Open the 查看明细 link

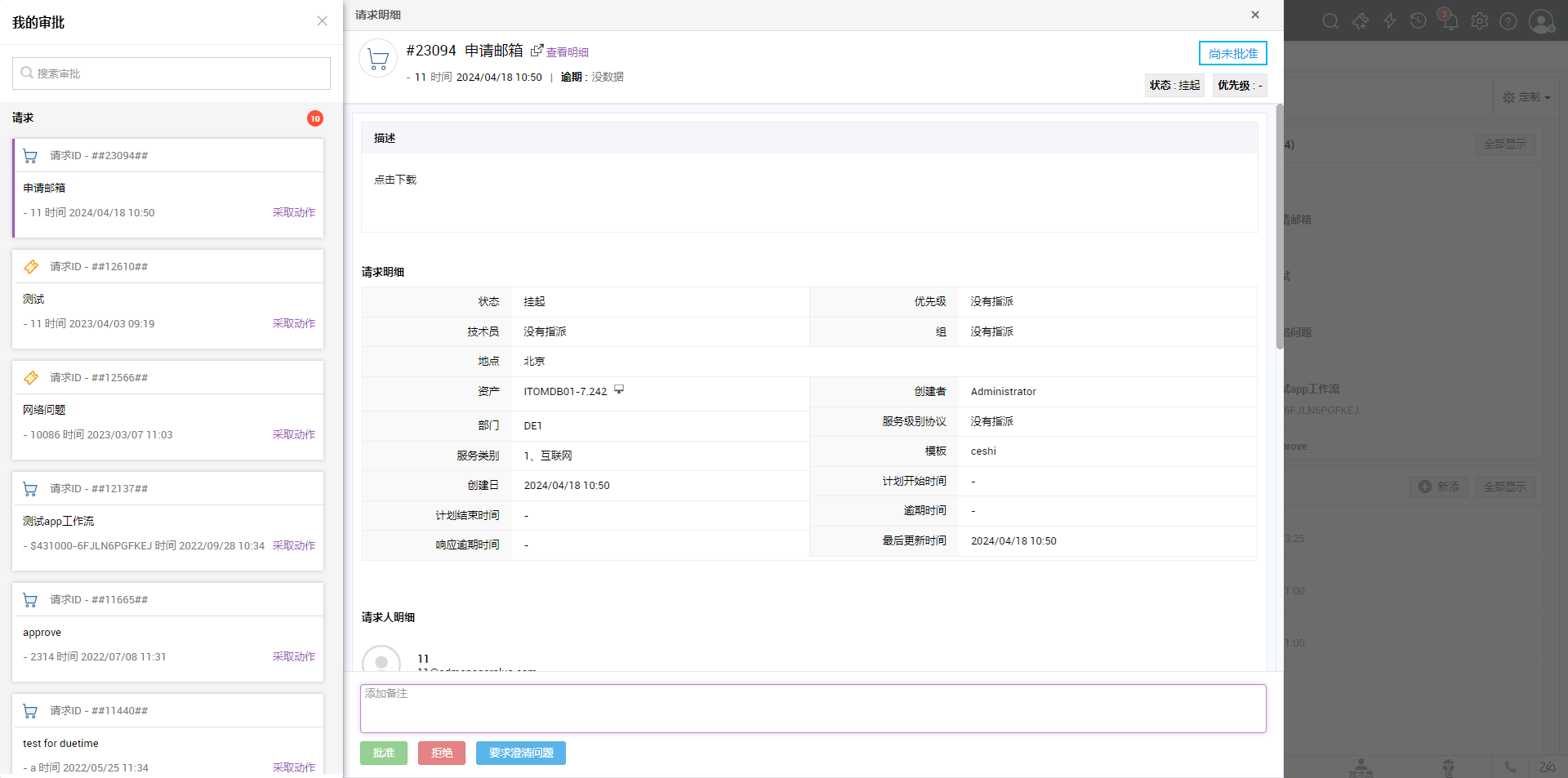tap(567, 52)
